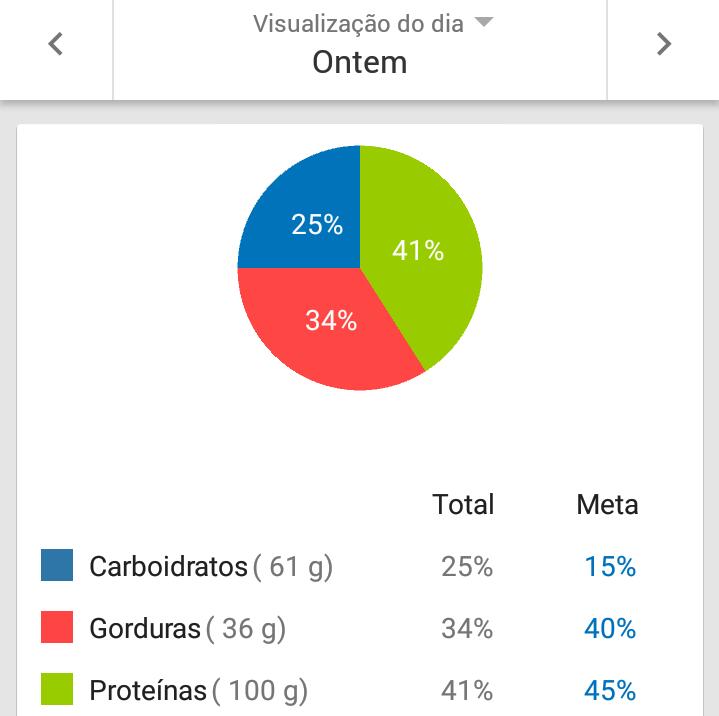The image size is (719, 716).
Task: Tap the Proteínas label
Action: click(x=148, y=691)
